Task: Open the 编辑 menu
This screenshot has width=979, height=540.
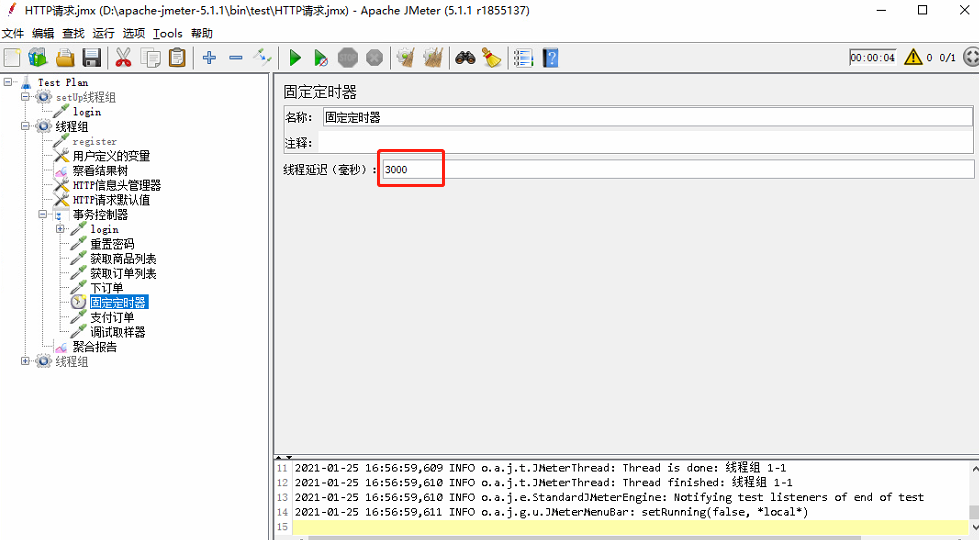Action: [x=43, y=33]
